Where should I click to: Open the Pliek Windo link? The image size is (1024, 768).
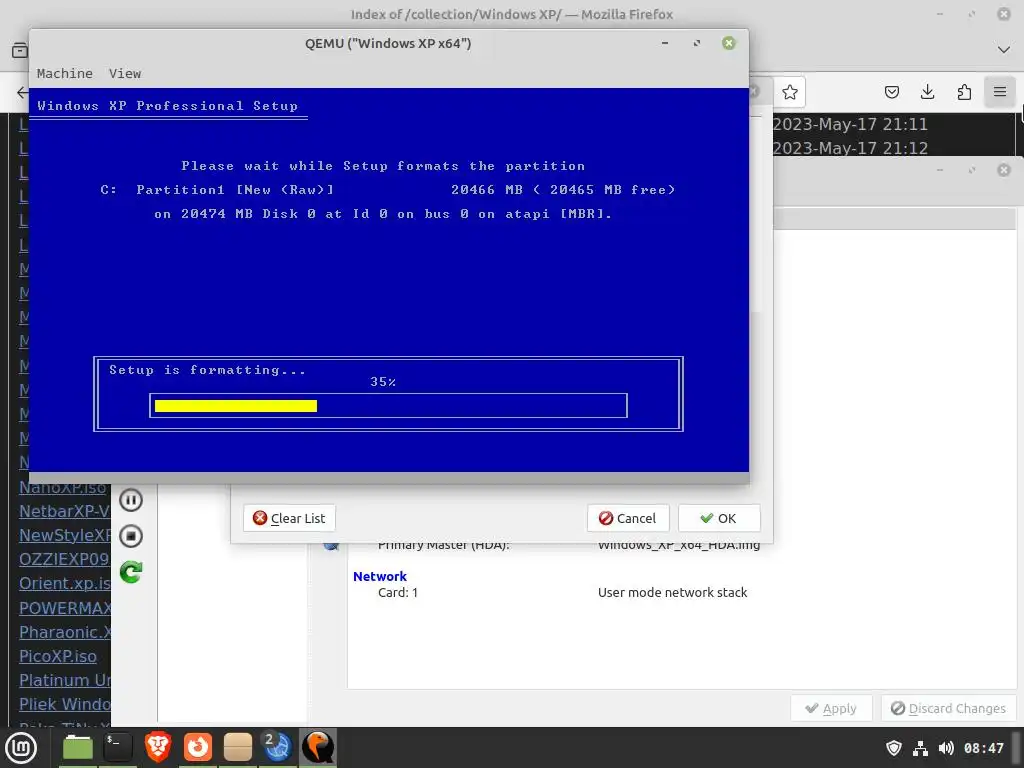[x=64, y=705]
